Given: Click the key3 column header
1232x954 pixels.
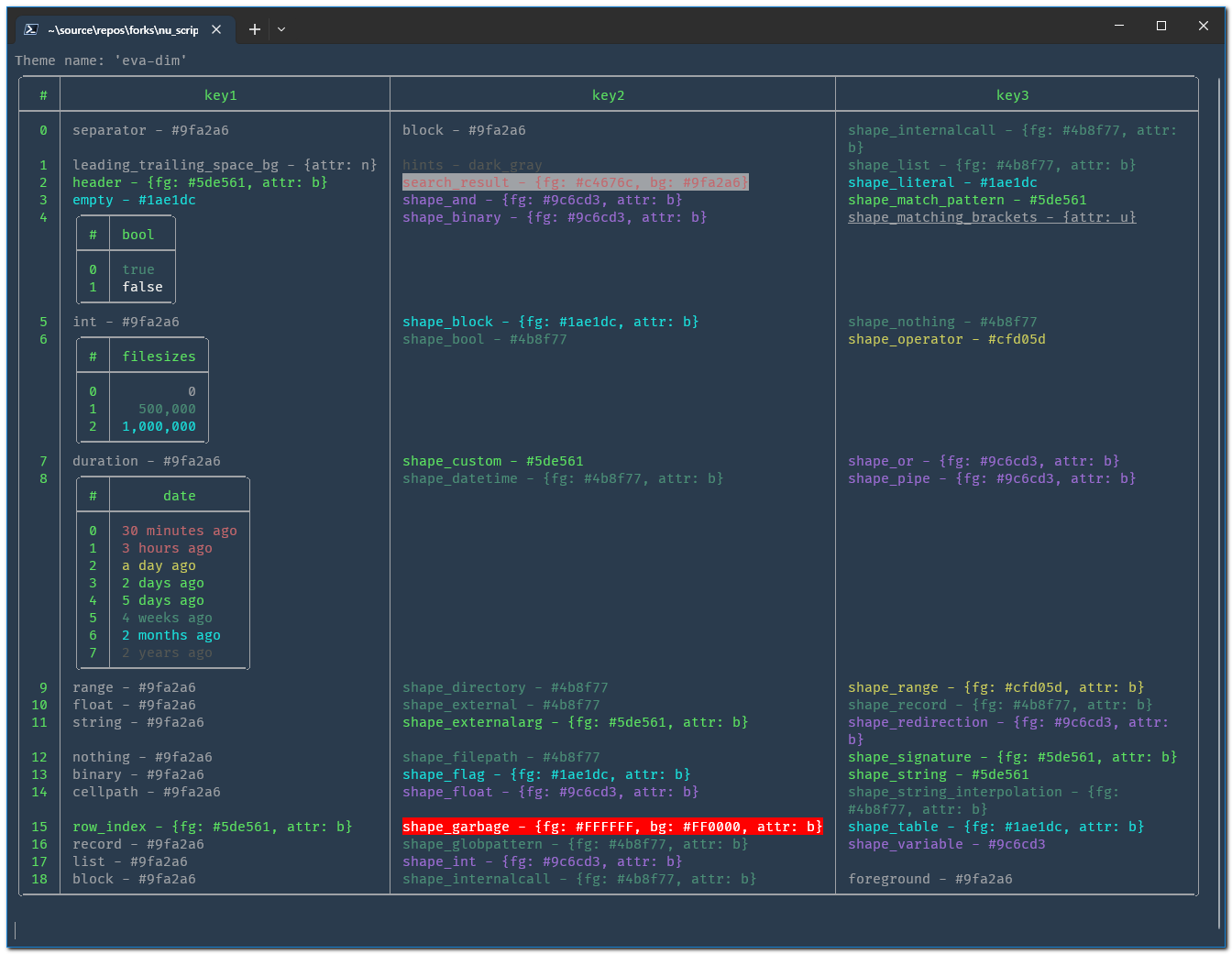Looking at the screenshot, I should 1013,95.
